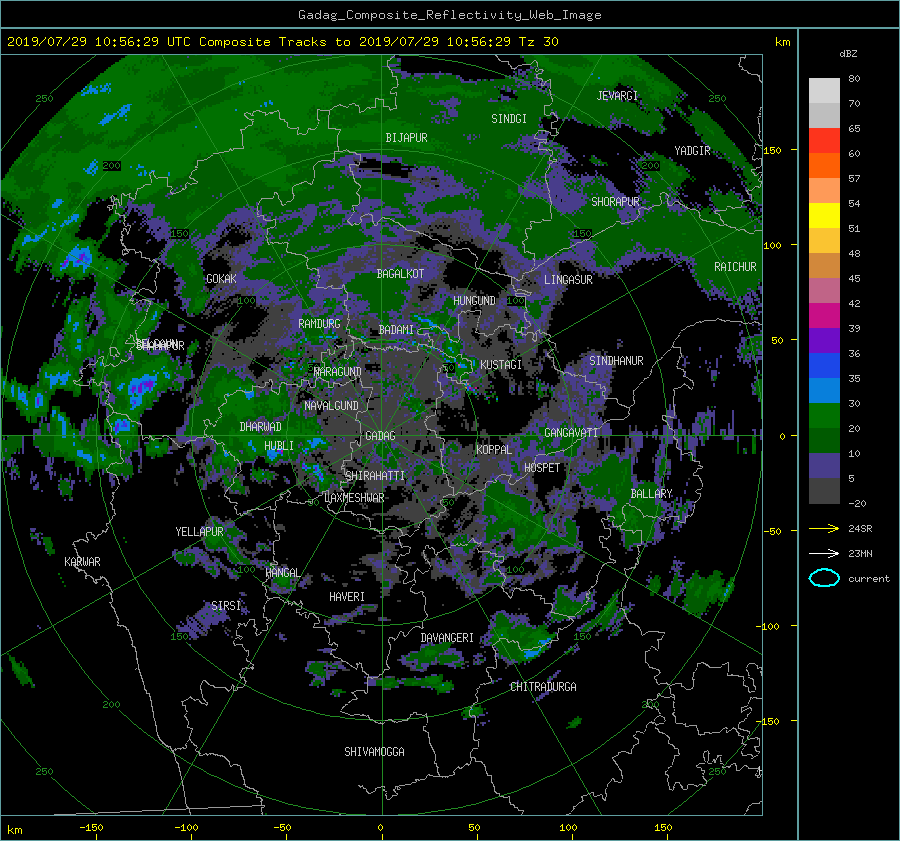
Task: Click the RAICHUR city label
Action: click(735, 267)
